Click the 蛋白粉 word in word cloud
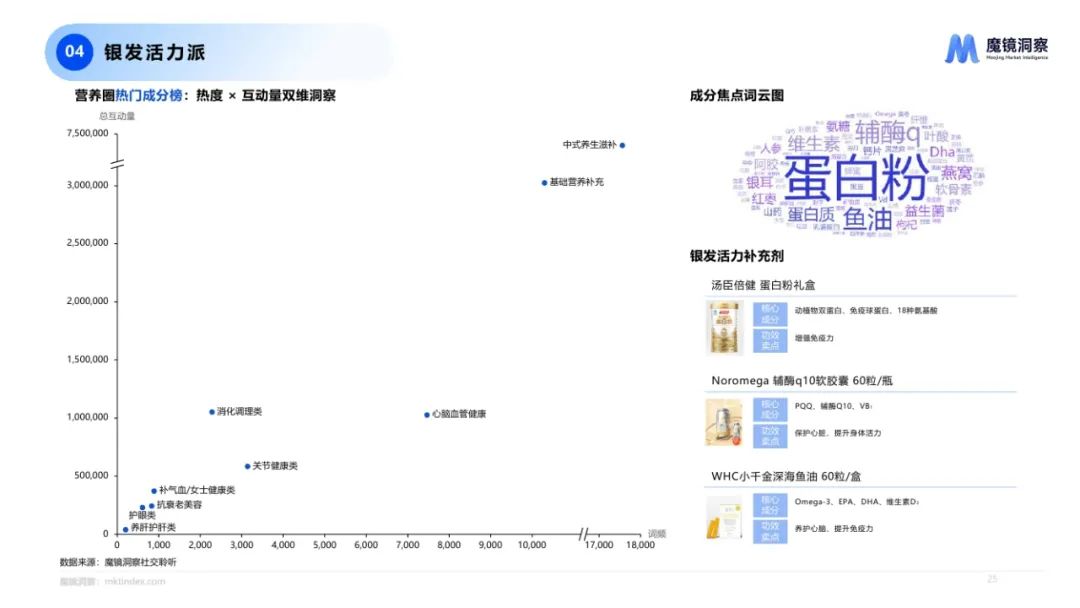Image resolution: width=1080 pixels, height=608 pixels. 856,177
